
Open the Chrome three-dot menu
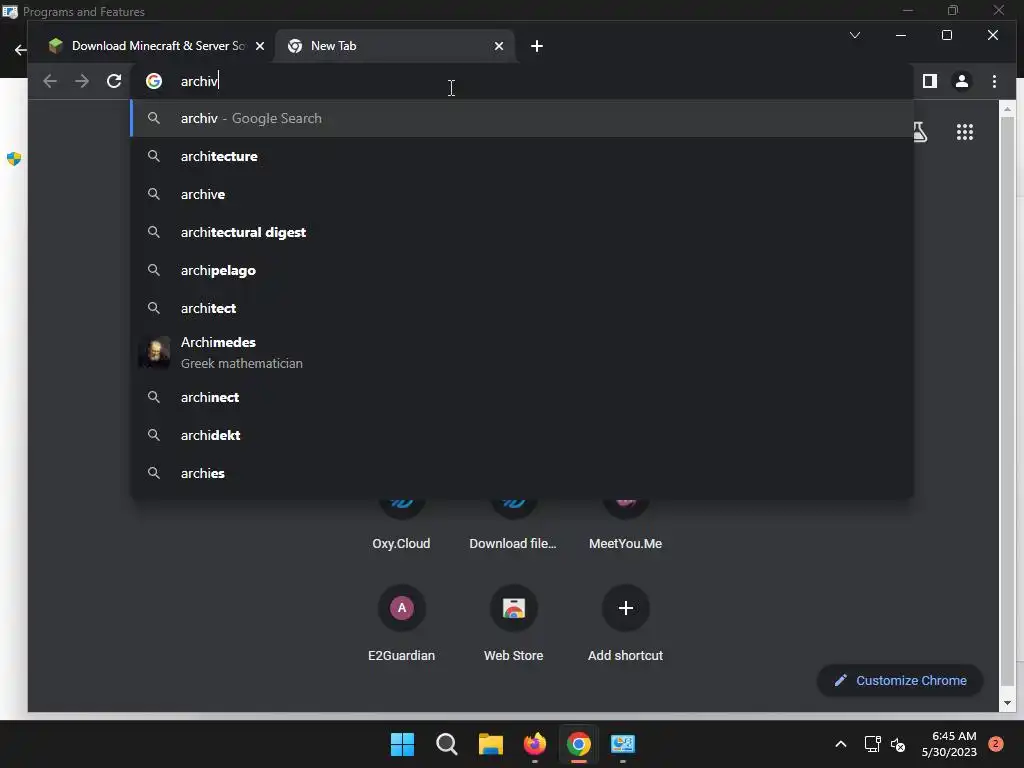click(994, 81)
